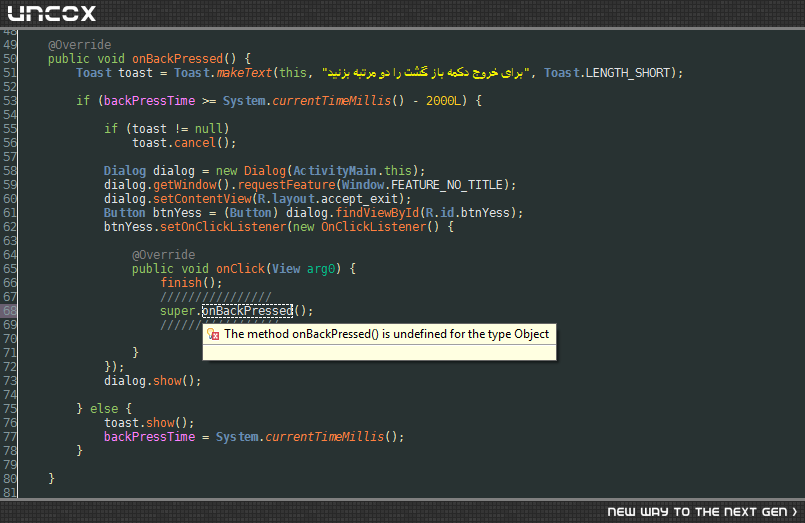Screen dimensions: 805x523
Task: Click setContentView on line 60
Action: click(202, 199)
